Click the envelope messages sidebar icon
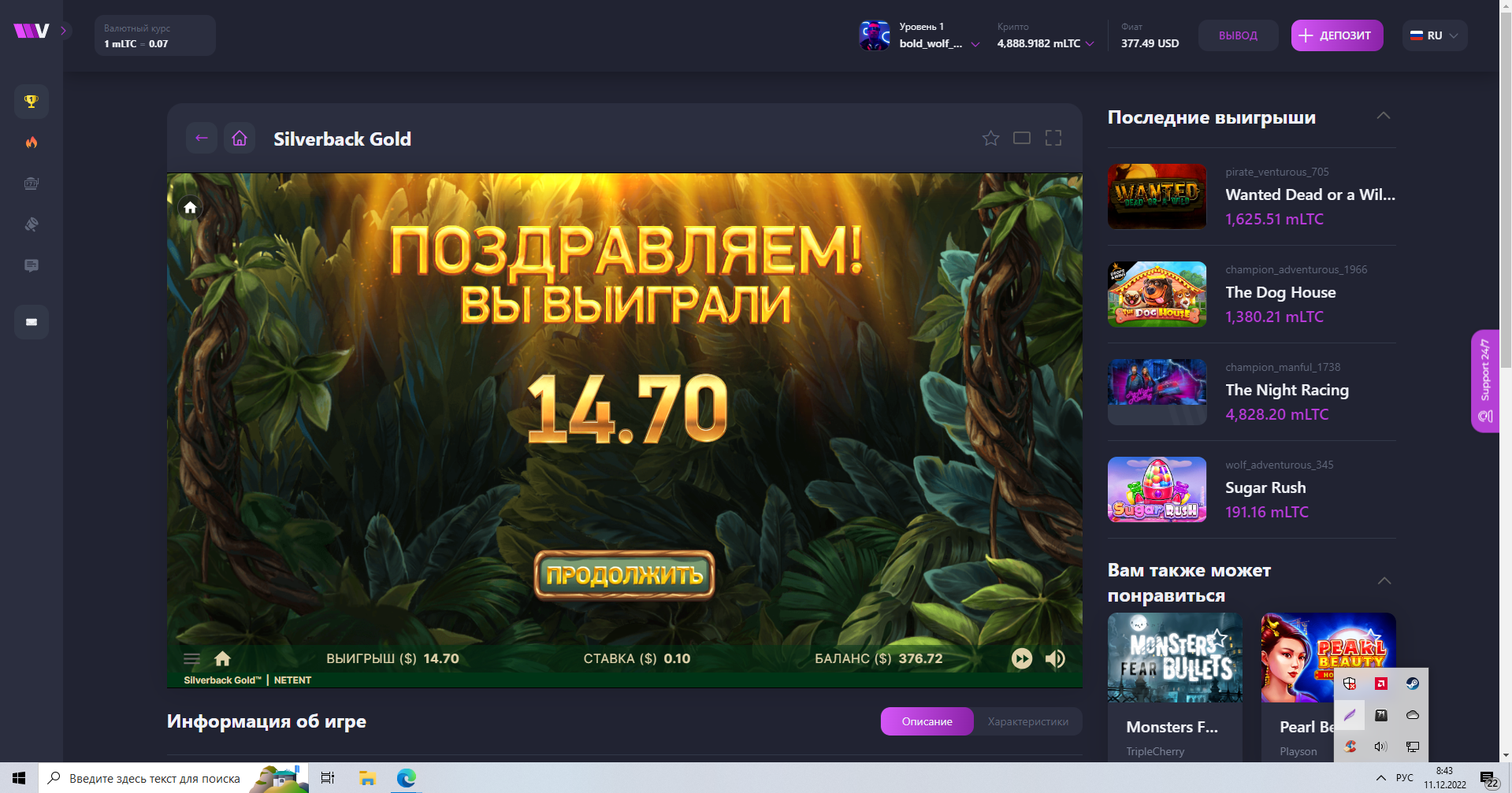 tap(32, 322)
